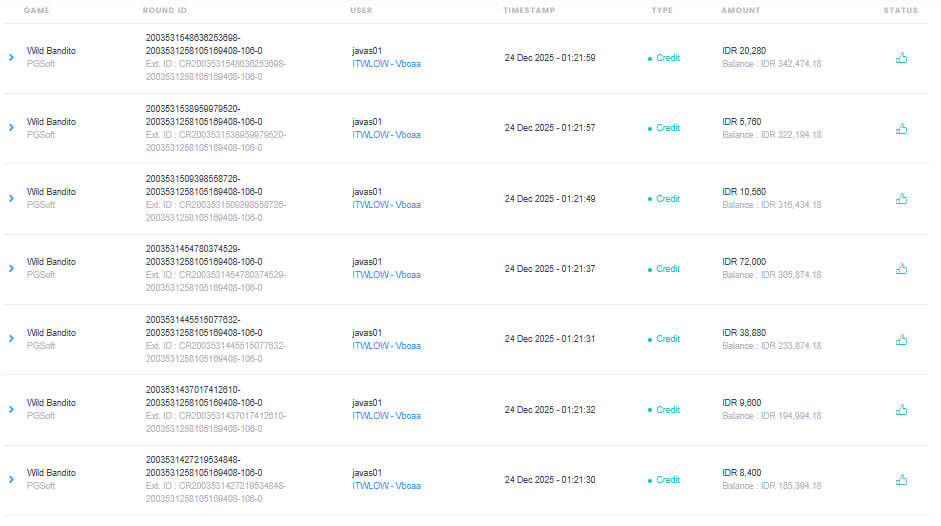
Task: Click the STATUS column header
Action: click(900, 10)
